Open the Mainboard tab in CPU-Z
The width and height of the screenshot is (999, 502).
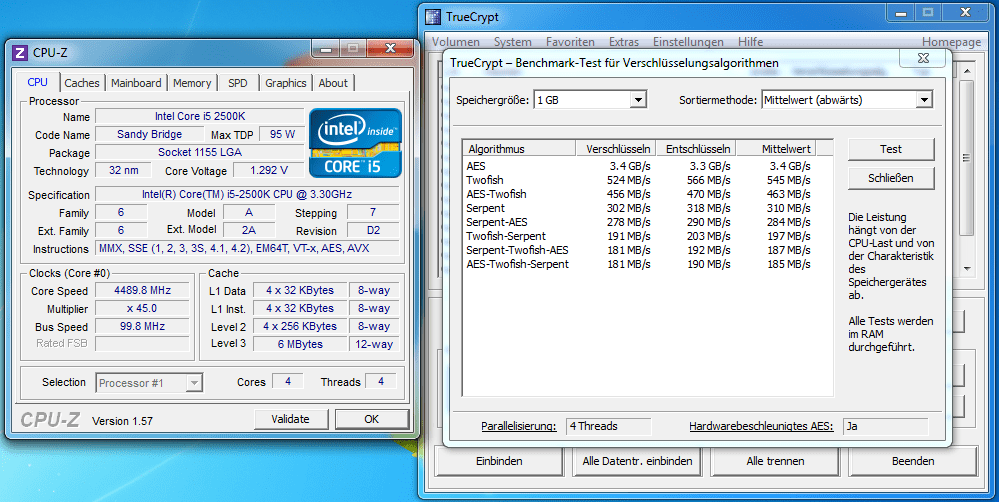(136, 83)
